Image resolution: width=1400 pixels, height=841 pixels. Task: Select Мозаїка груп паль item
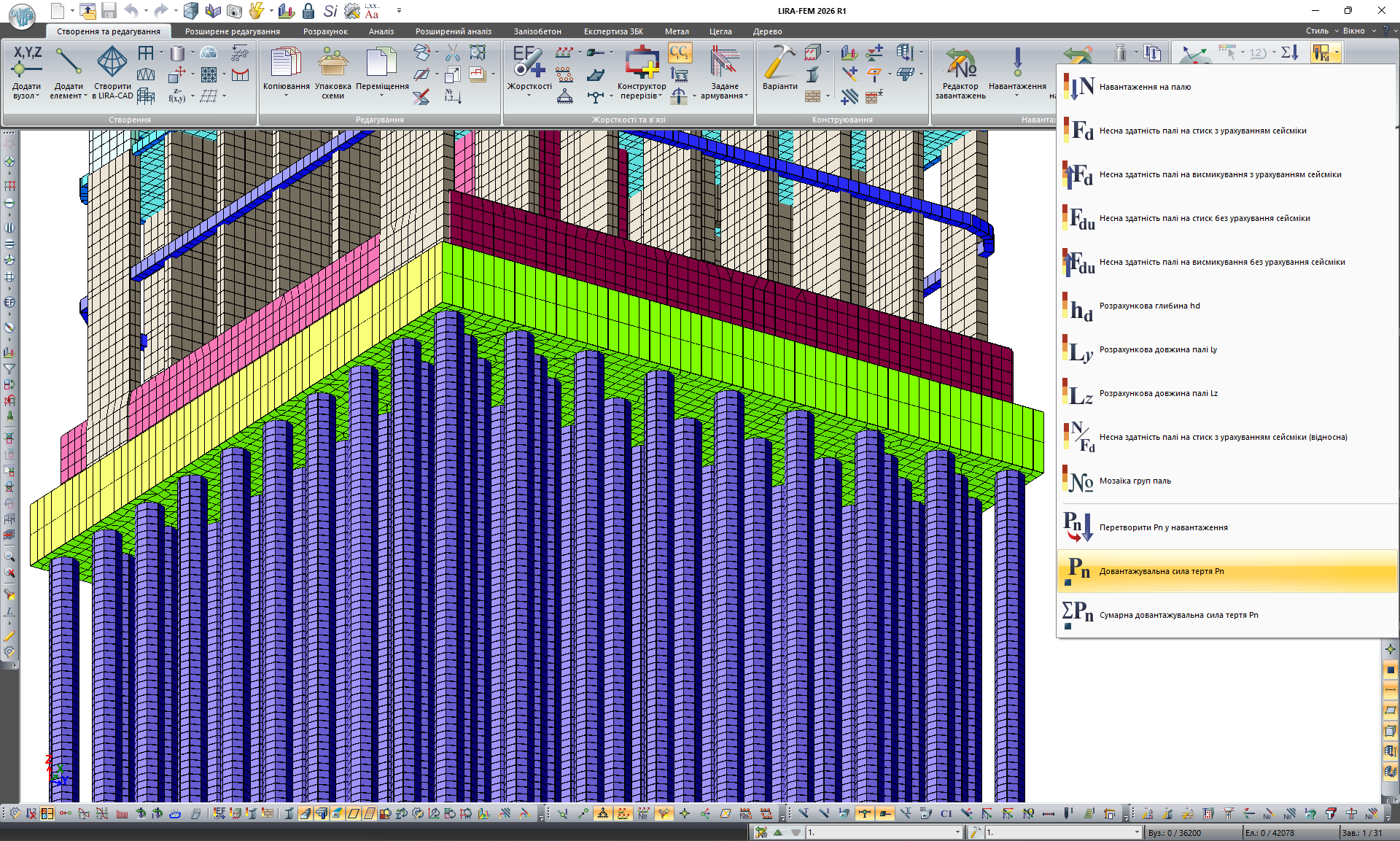1135,481
